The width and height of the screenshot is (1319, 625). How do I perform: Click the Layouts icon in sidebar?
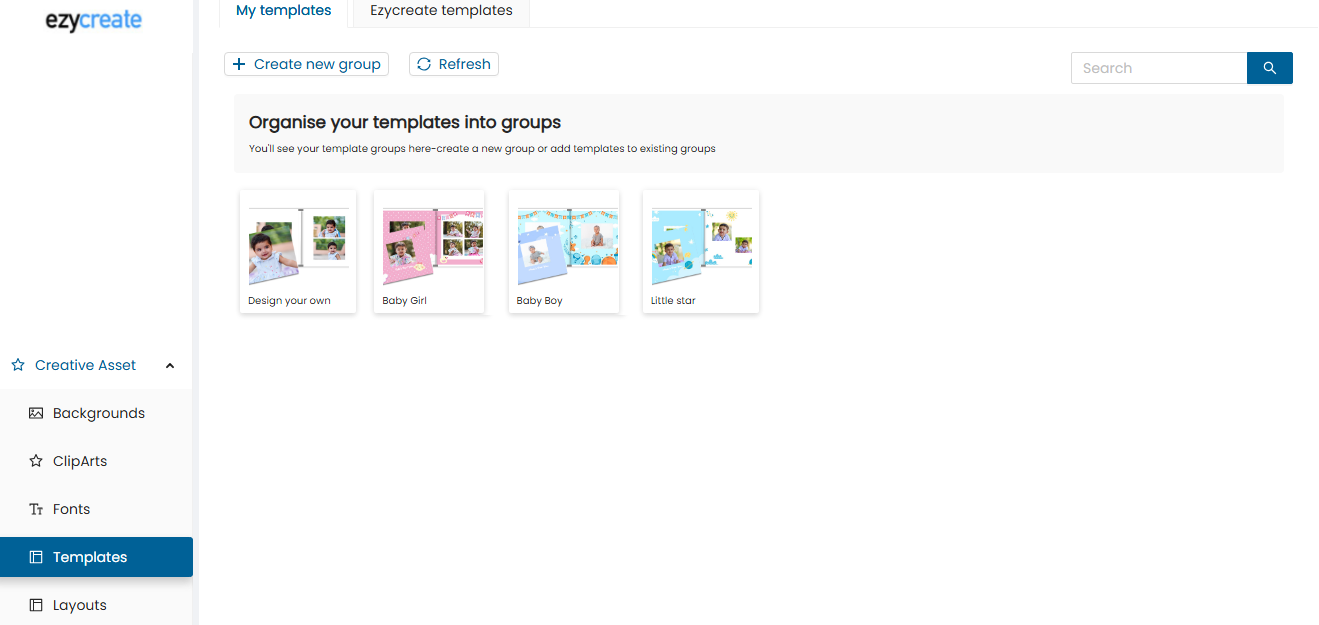tap(36, 605)
